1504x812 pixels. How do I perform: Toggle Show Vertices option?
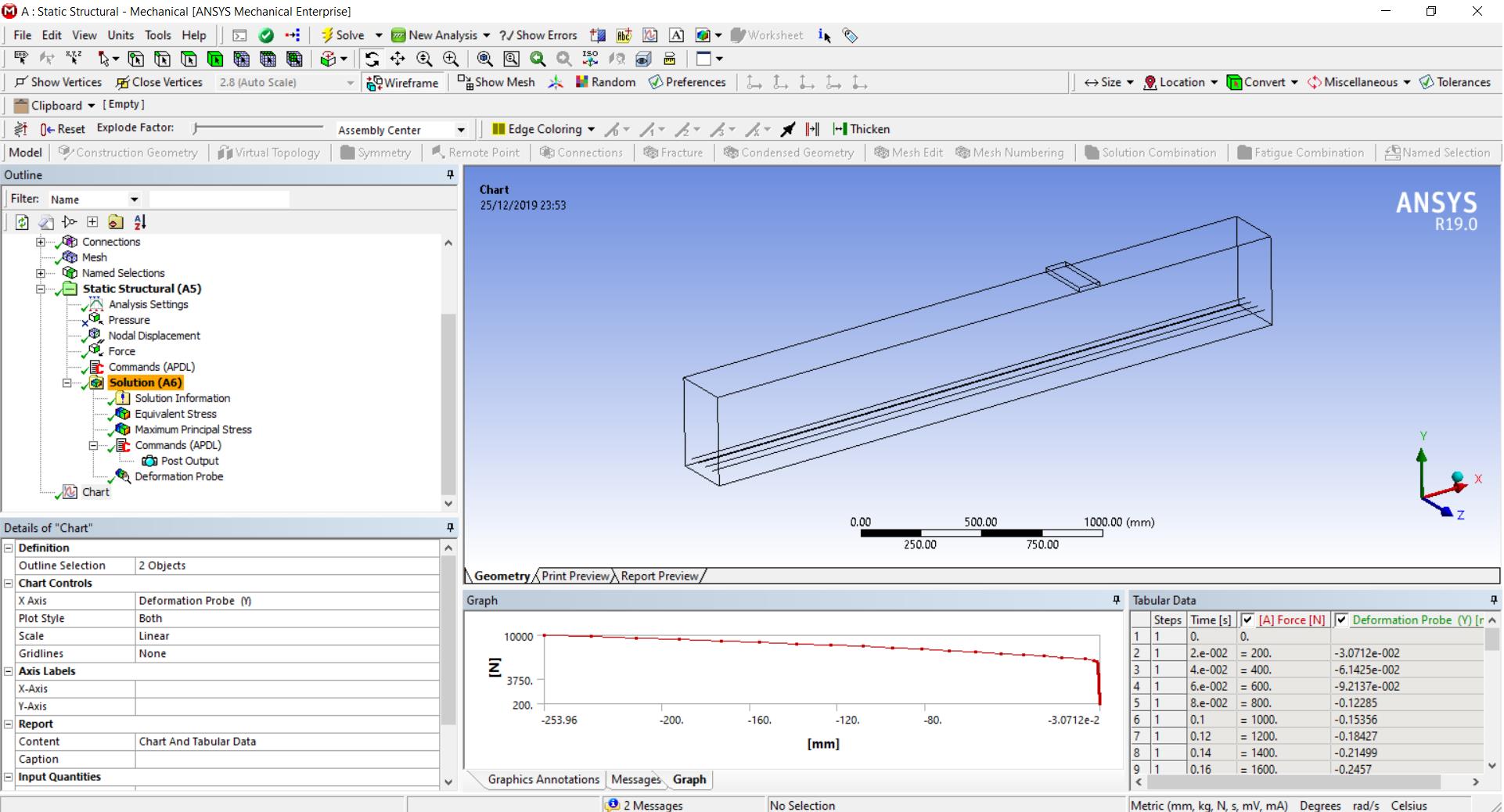pyautogui.click(x=58, y=82)
